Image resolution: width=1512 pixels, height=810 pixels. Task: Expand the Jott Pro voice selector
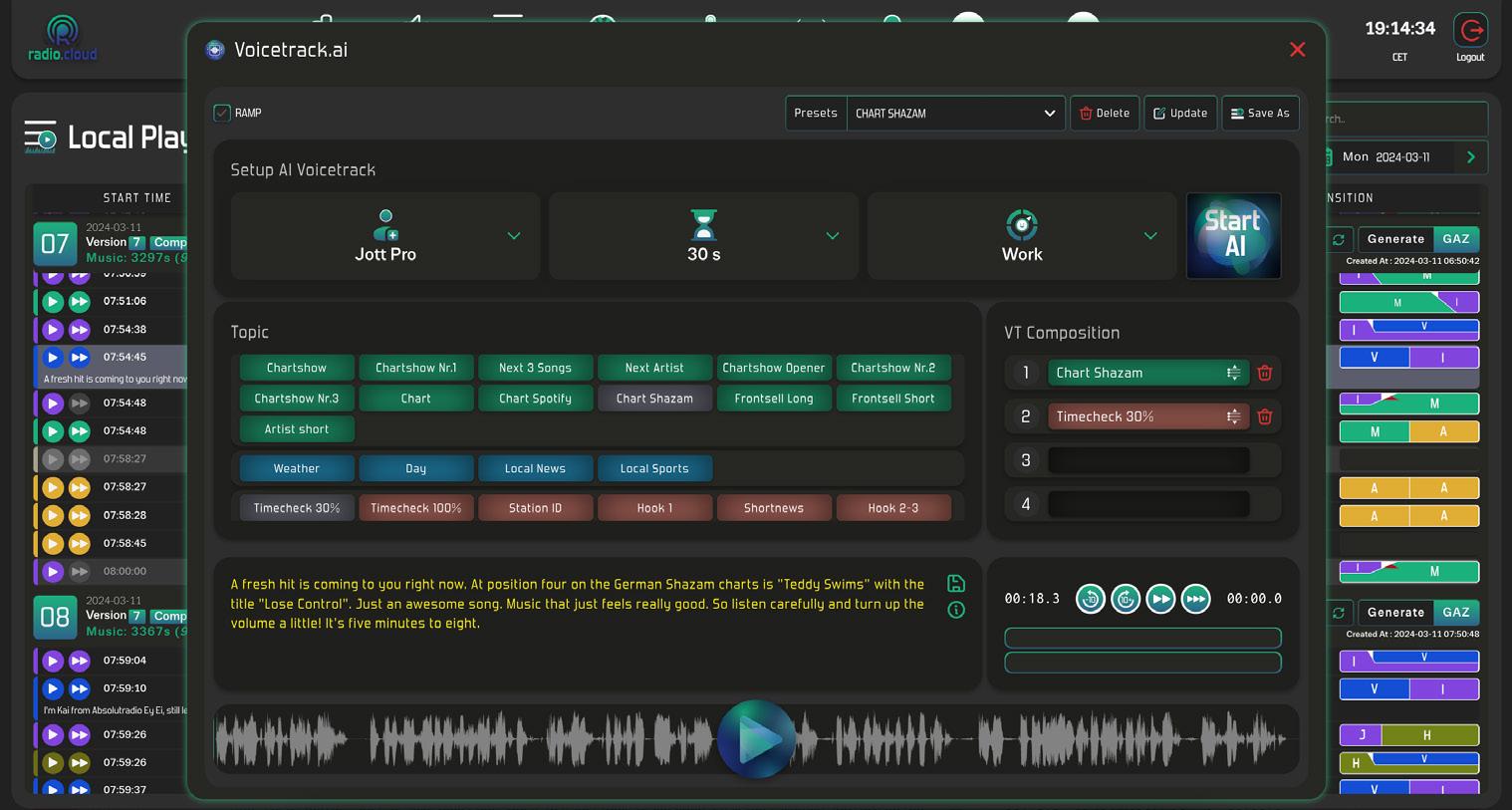point(385,236)
